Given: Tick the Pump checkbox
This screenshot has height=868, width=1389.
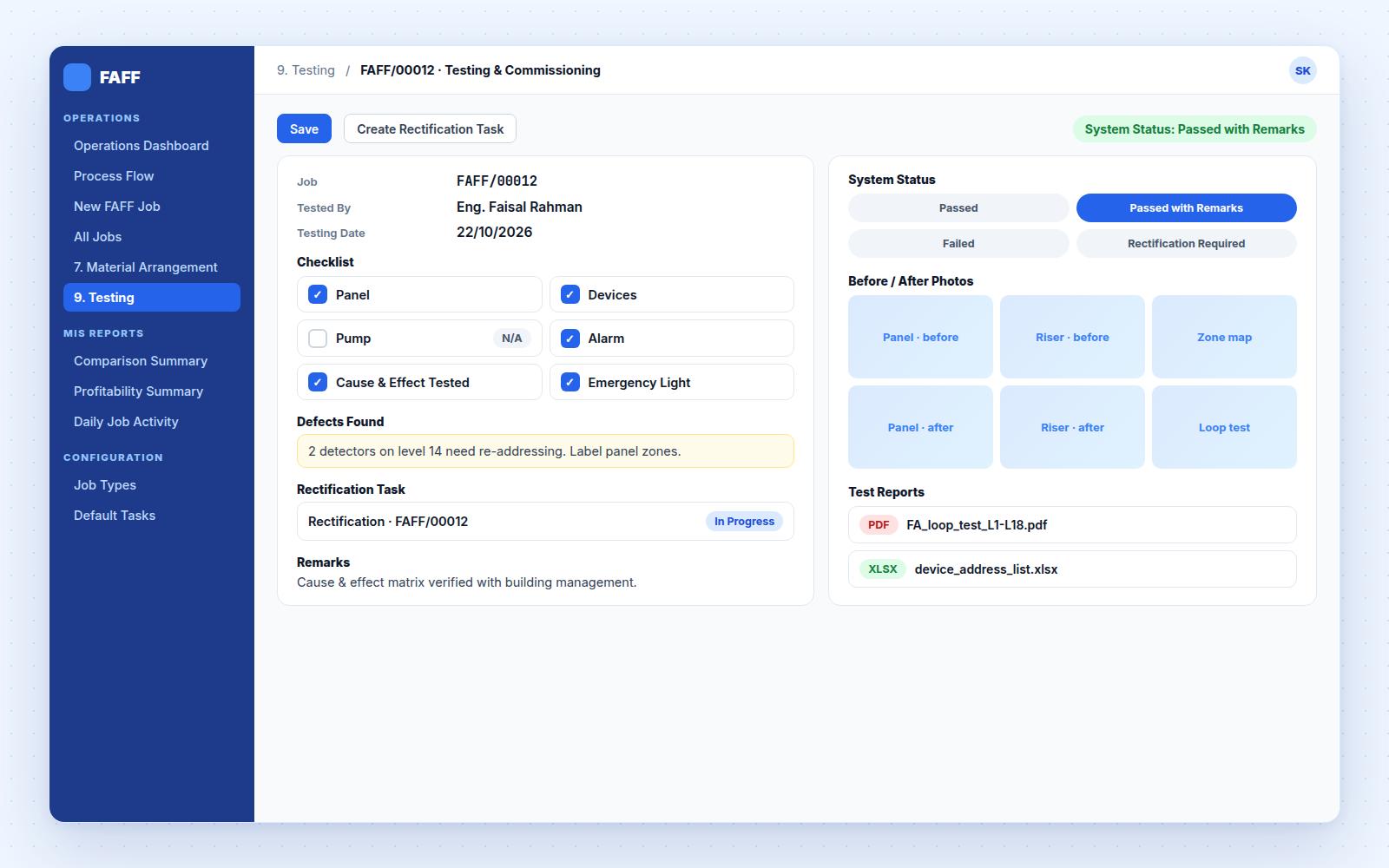Looking at the screenshot, I should click(x=318, y=339).
